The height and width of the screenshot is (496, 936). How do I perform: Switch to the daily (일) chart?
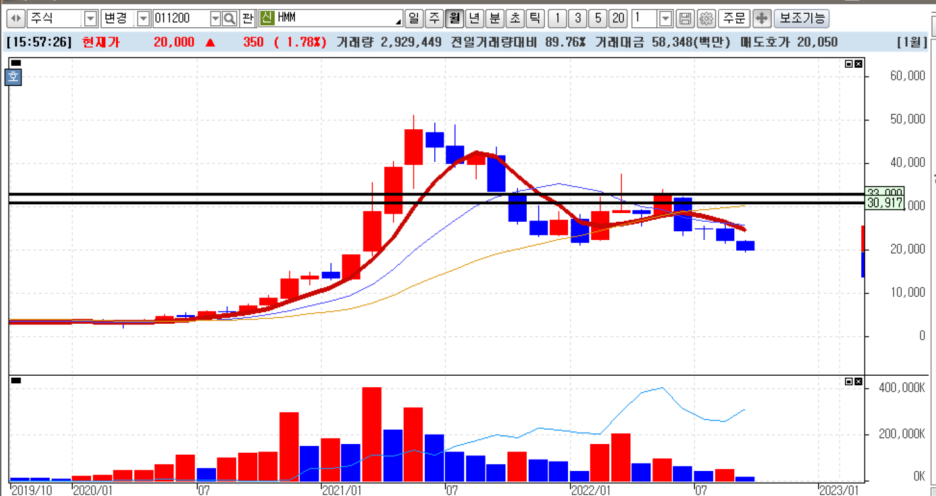[413, 19]
